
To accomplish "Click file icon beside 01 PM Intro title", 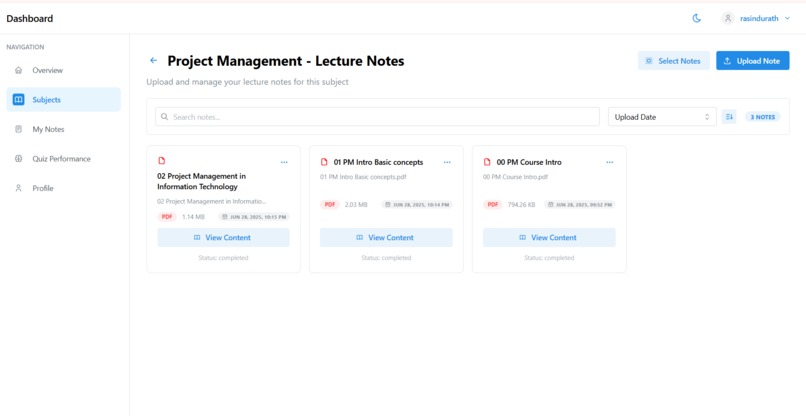I will (324, 162).
